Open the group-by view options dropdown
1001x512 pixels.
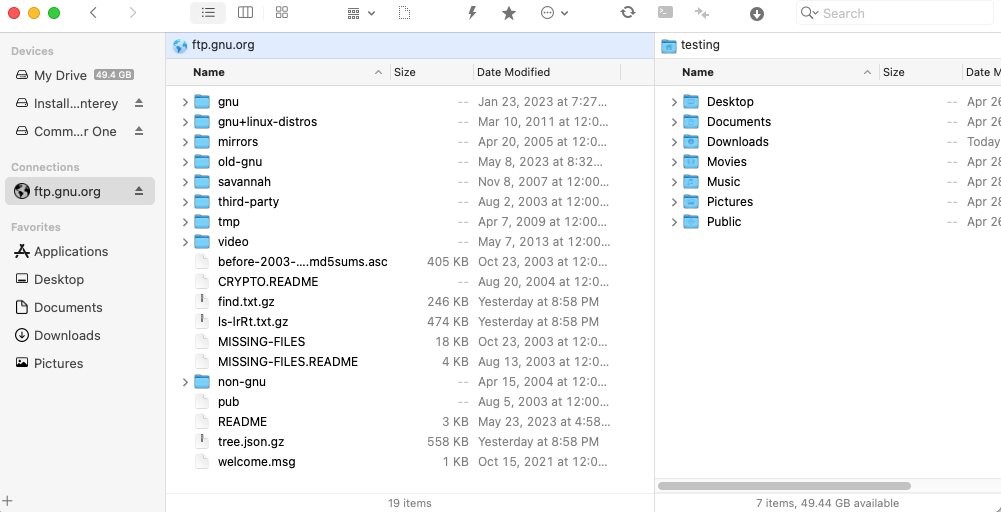coord(361,13)
